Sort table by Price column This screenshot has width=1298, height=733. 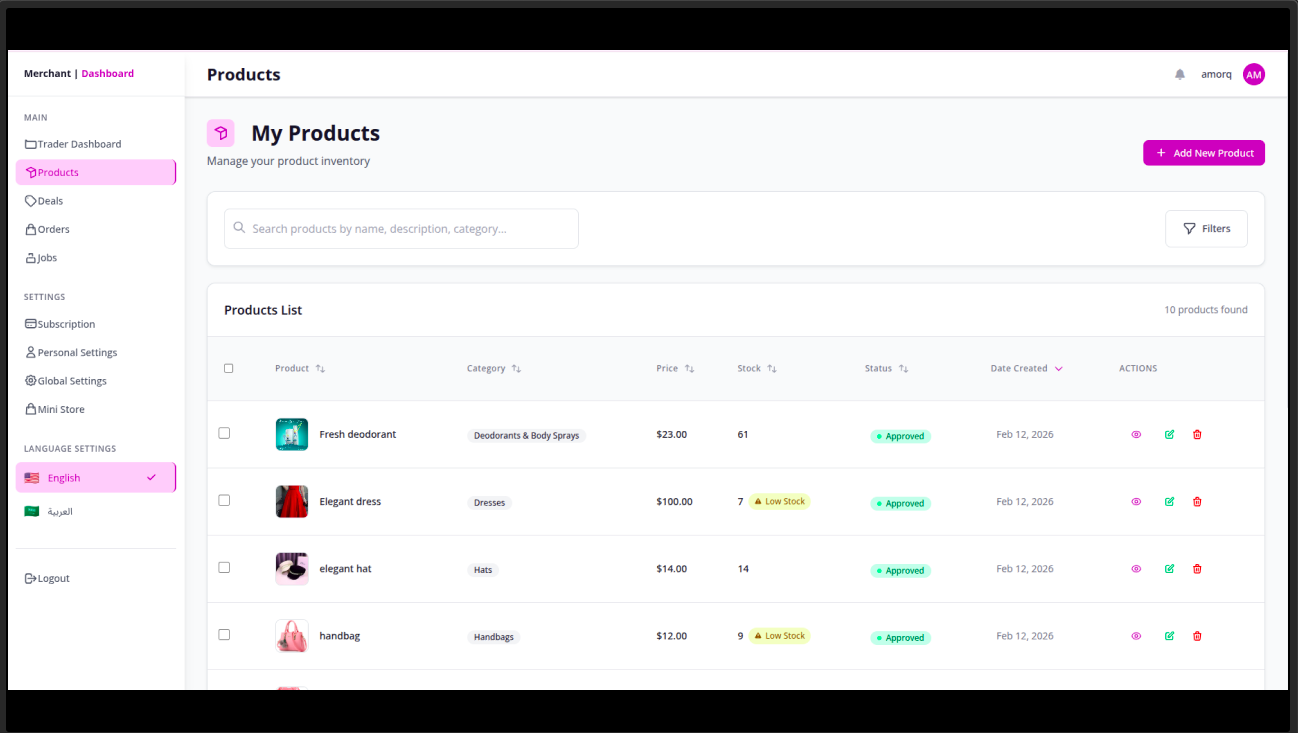675,368
